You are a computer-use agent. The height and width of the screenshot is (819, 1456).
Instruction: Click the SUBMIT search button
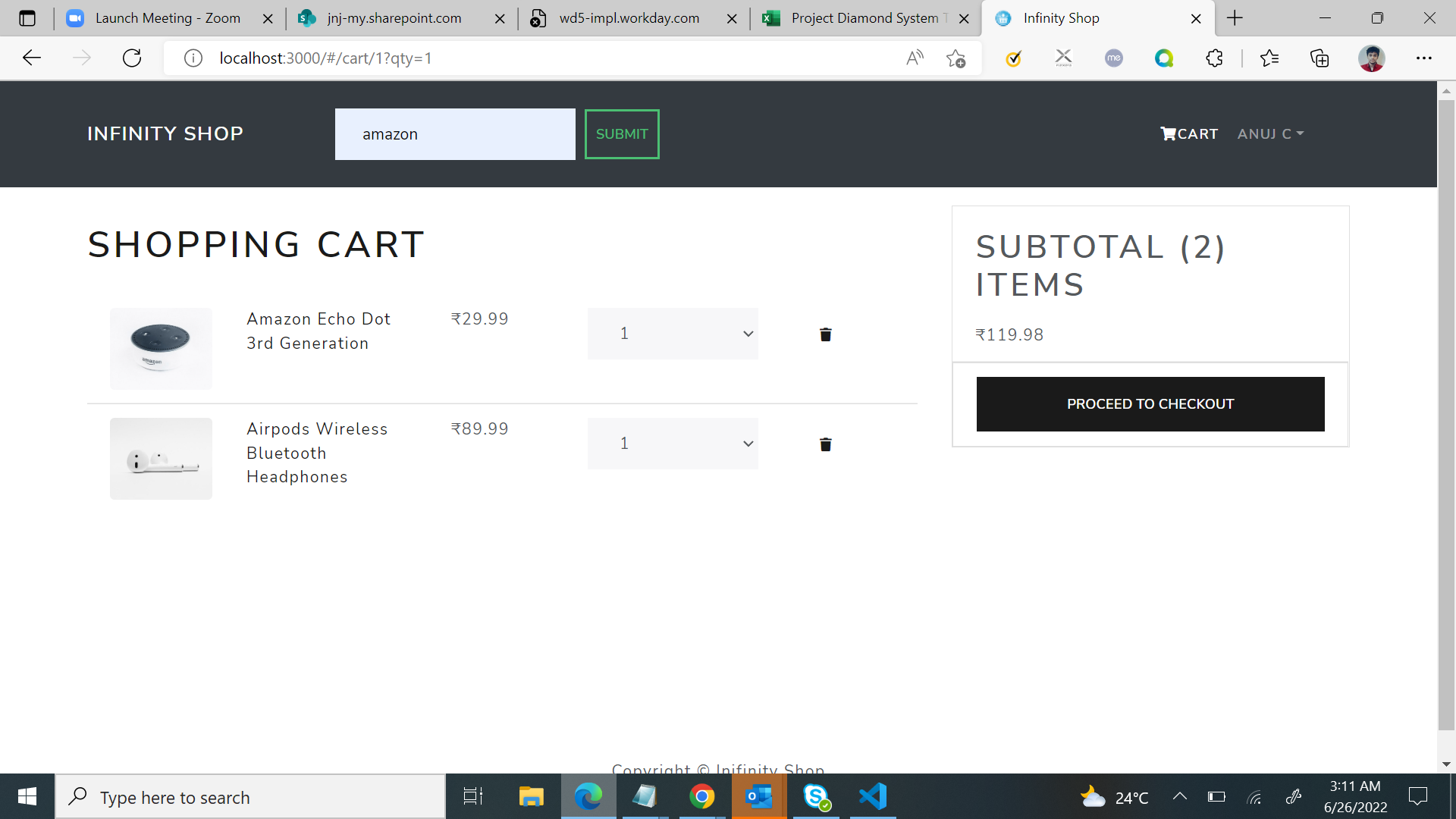(x=622, y=134)
